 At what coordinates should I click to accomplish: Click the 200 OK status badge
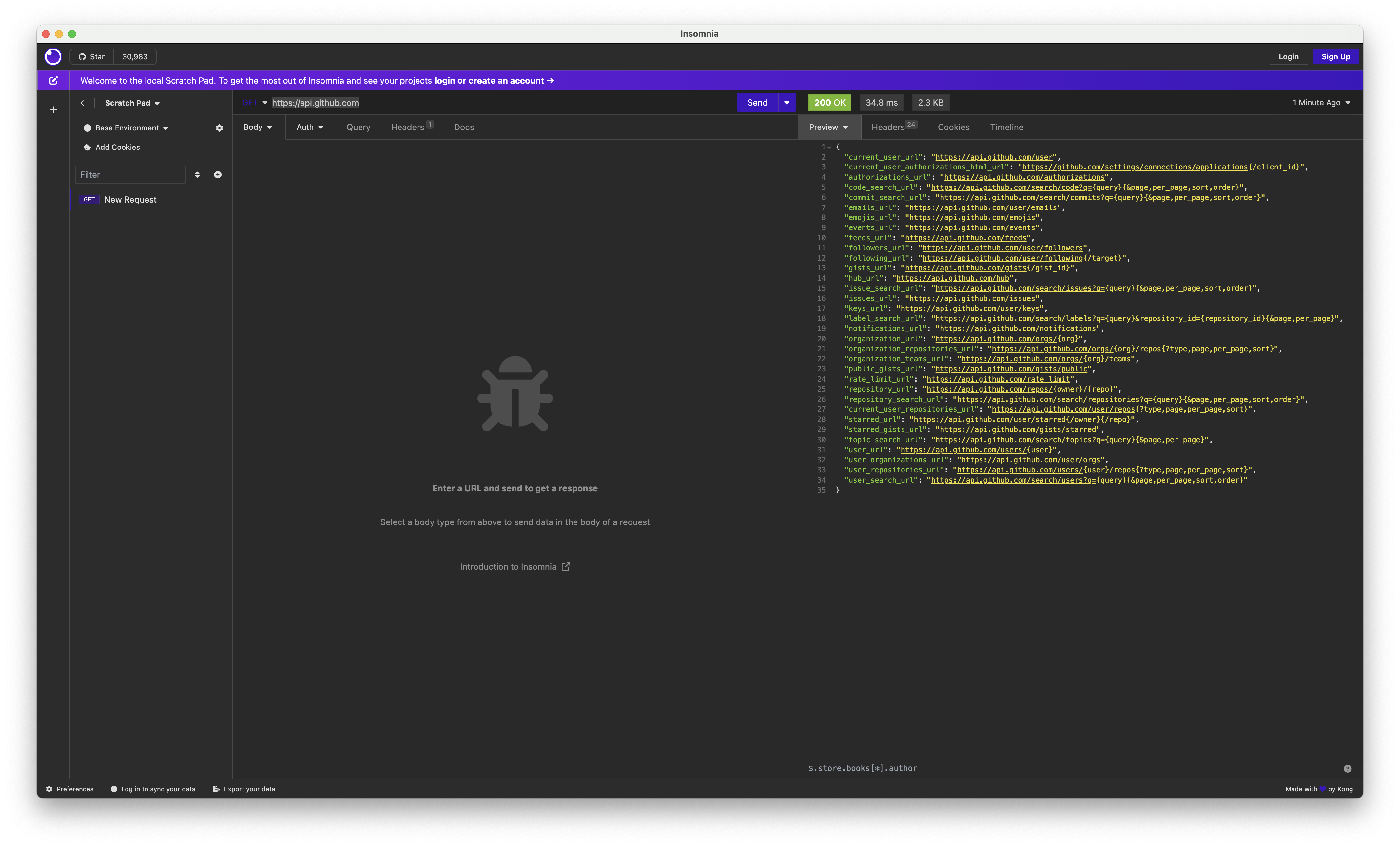pyautogui.click(x=829, y=103)
